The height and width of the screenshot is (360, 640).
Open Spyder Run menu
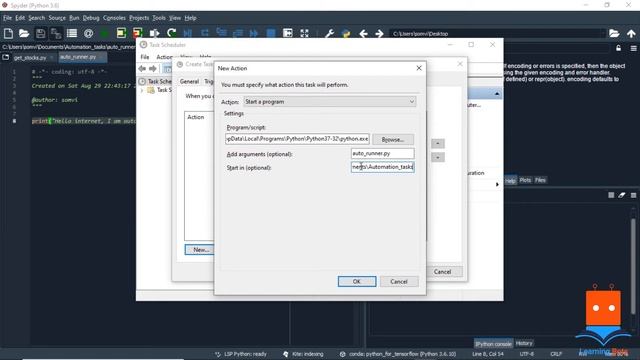[74, 18]
